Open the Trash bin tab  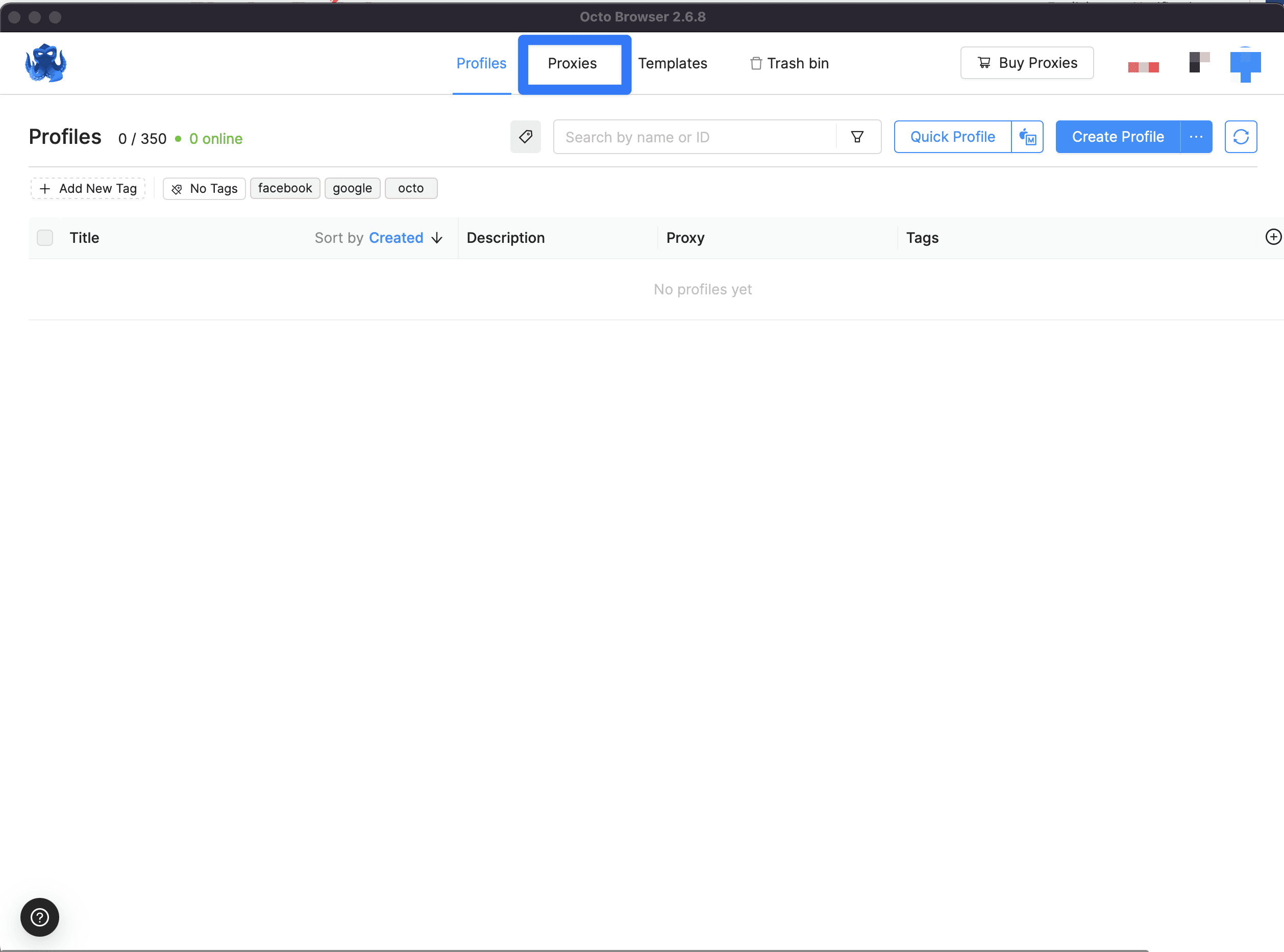pos(789,63)
